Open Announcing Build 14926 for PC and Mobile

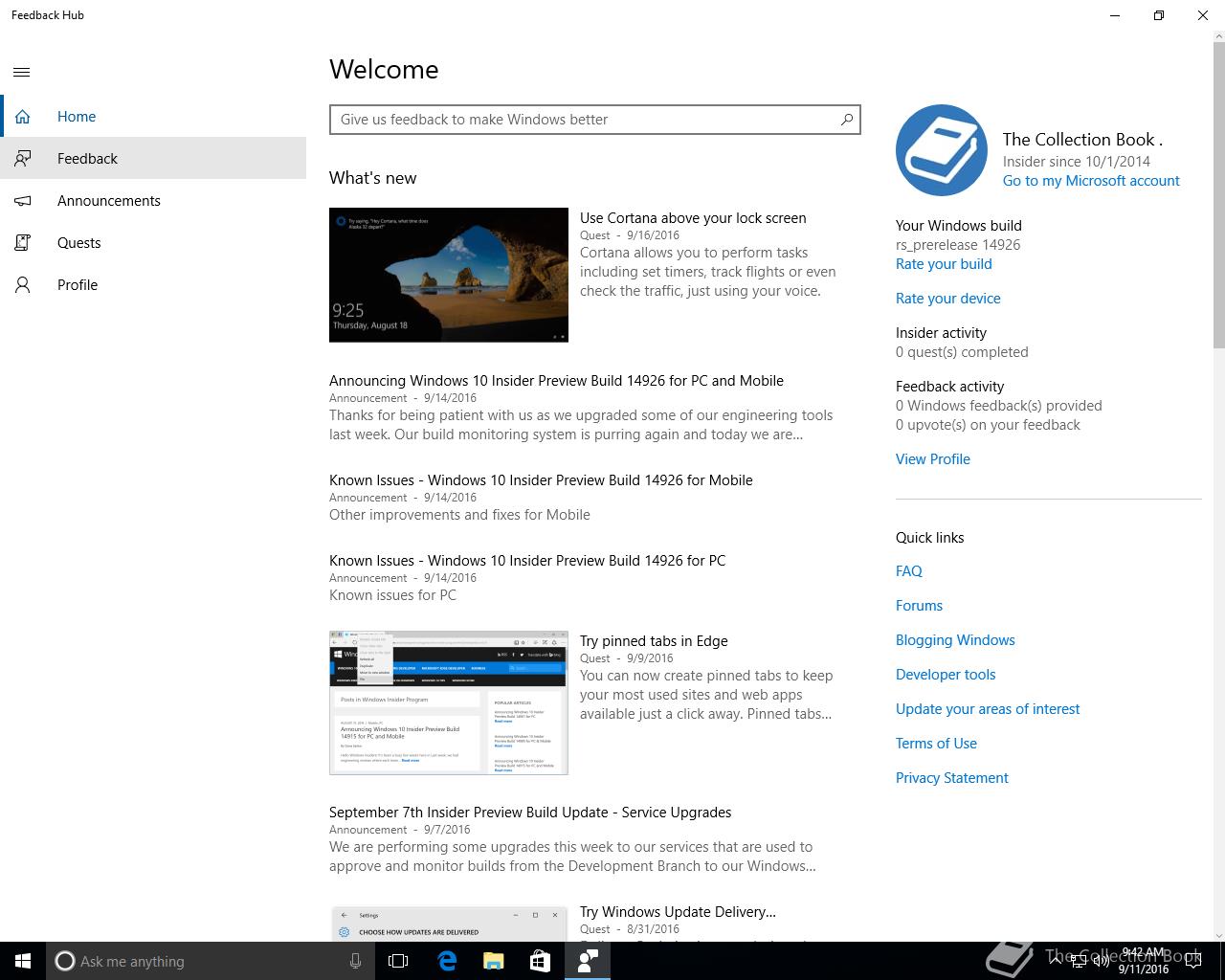tap(556, 381)
